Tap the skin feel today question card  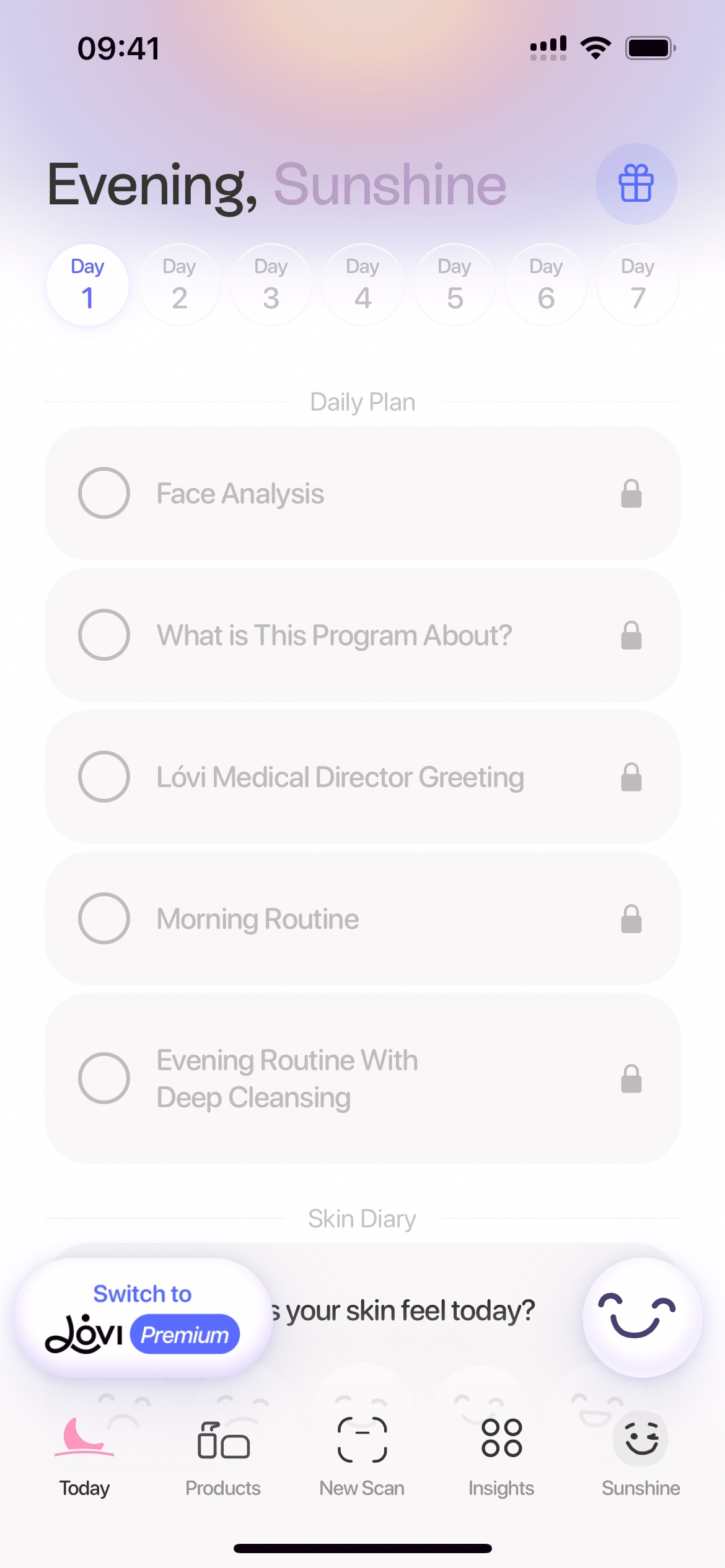click(x=409, y=1311)
